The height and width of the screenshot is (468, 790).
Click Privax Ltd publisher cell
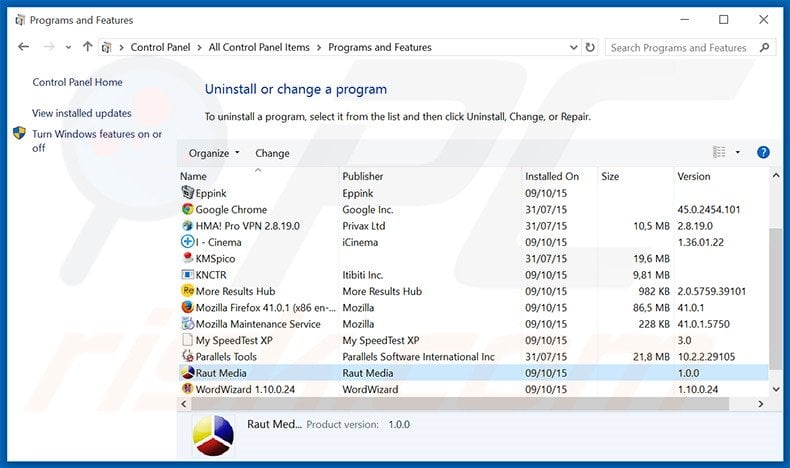(x=364, y=226)
